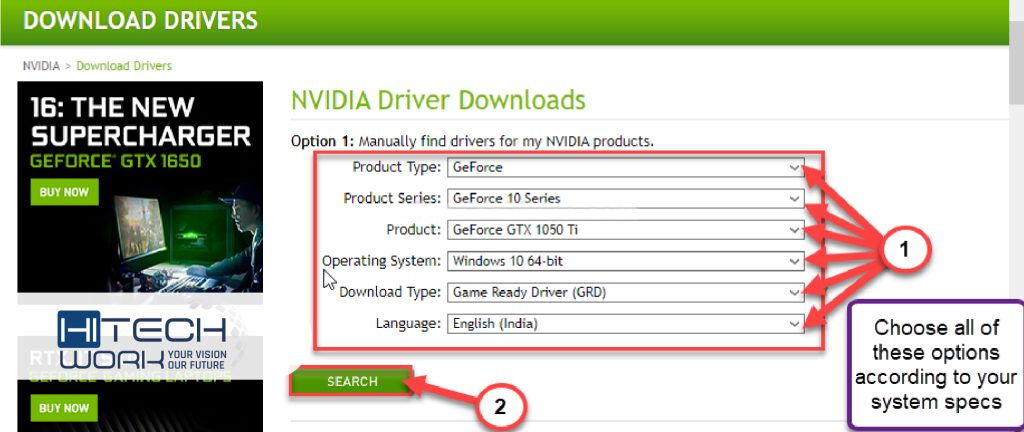The width and height of the screenshot is (1024, 432).
Task: Click the green SEARCH button
Action: click(x=352, y=381)
